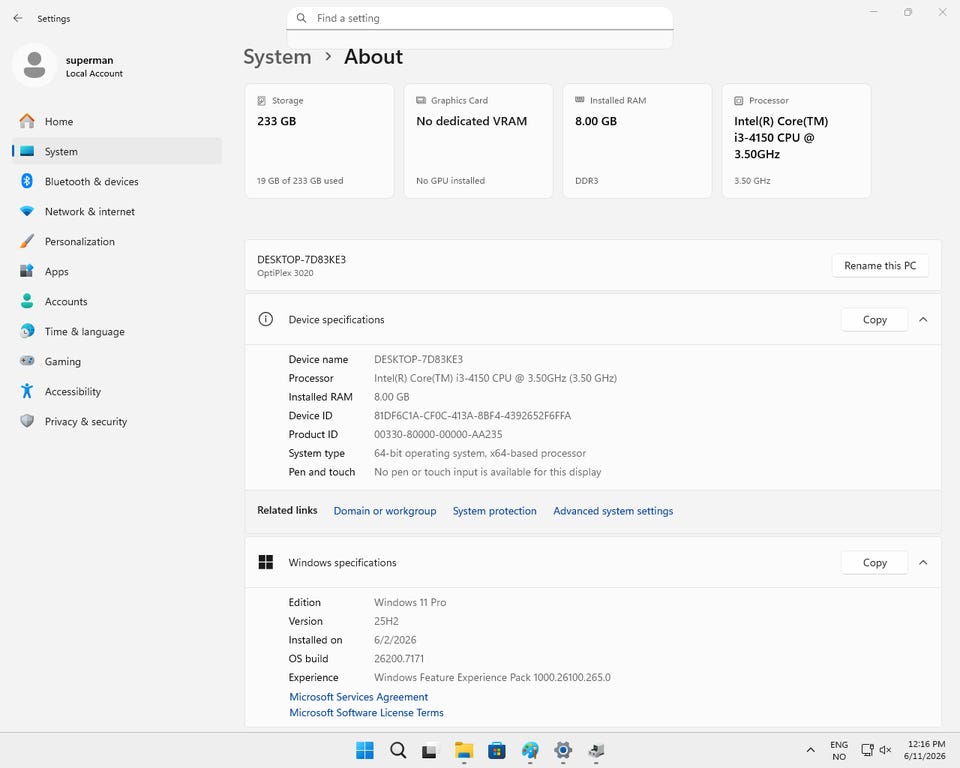Image resolution: width=960 pixels, height=768 pixels.
Task: Click the Apps icon in sidebar
Action: [x=27, y=271]
